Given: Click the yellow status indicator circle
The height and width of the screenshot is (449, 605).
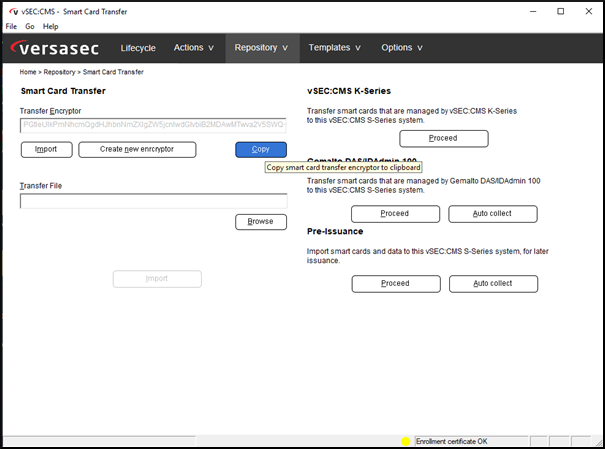Looking at the screenshot, I should click(x=406, y=441).
